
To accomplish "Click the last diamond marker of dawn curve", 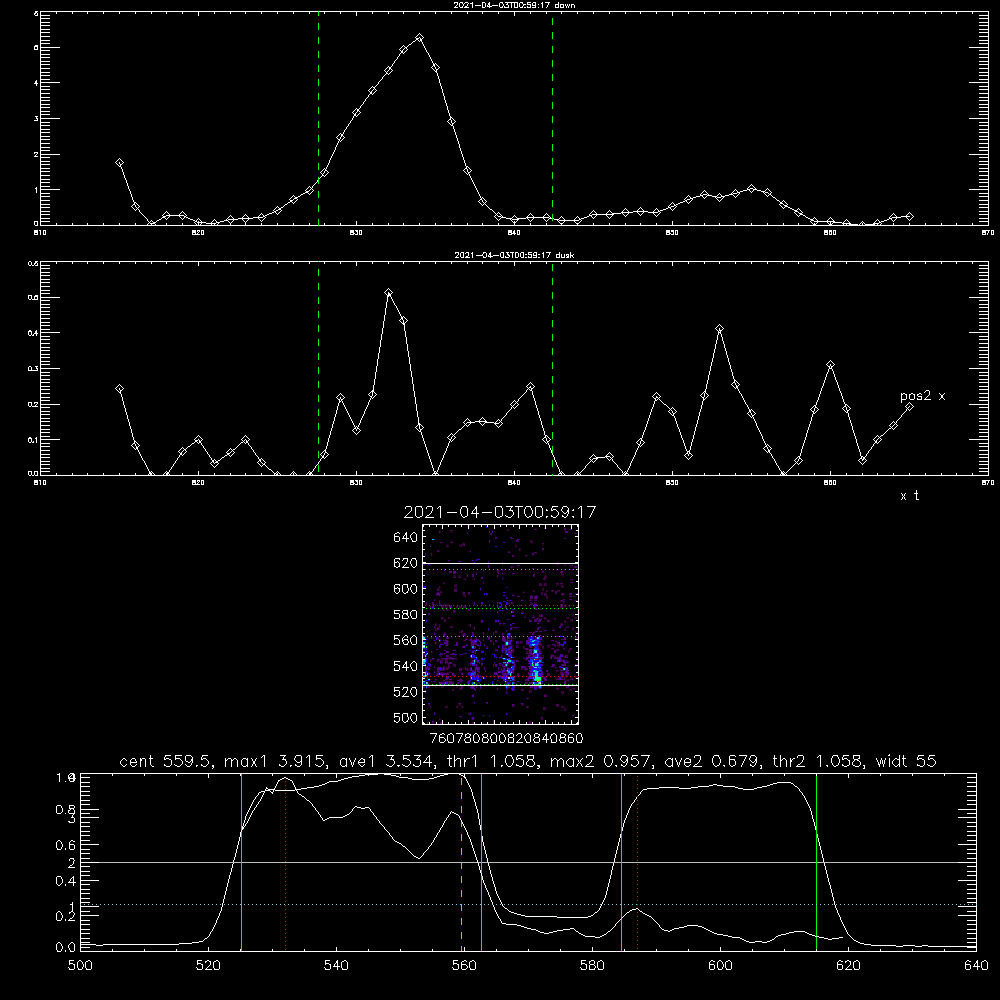I will coord(909,217).
